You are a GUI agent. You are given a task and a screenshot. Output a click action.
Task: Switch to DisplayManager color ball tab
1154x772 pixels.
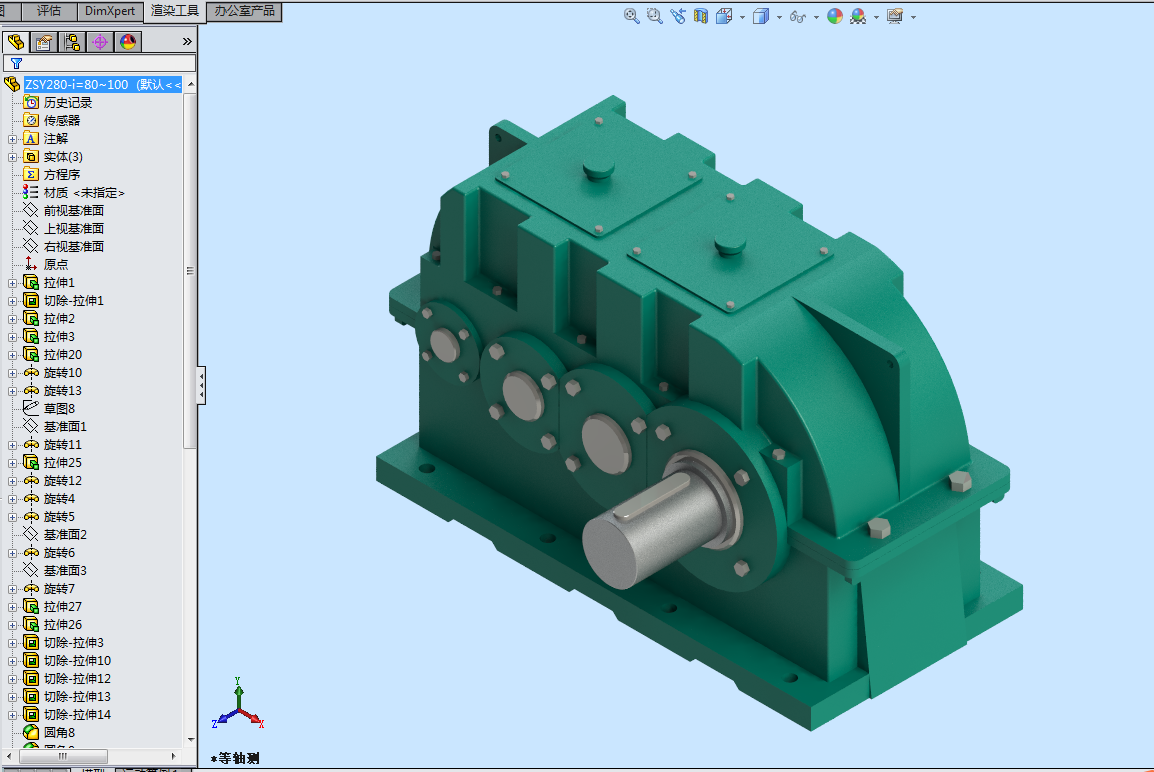127,42
